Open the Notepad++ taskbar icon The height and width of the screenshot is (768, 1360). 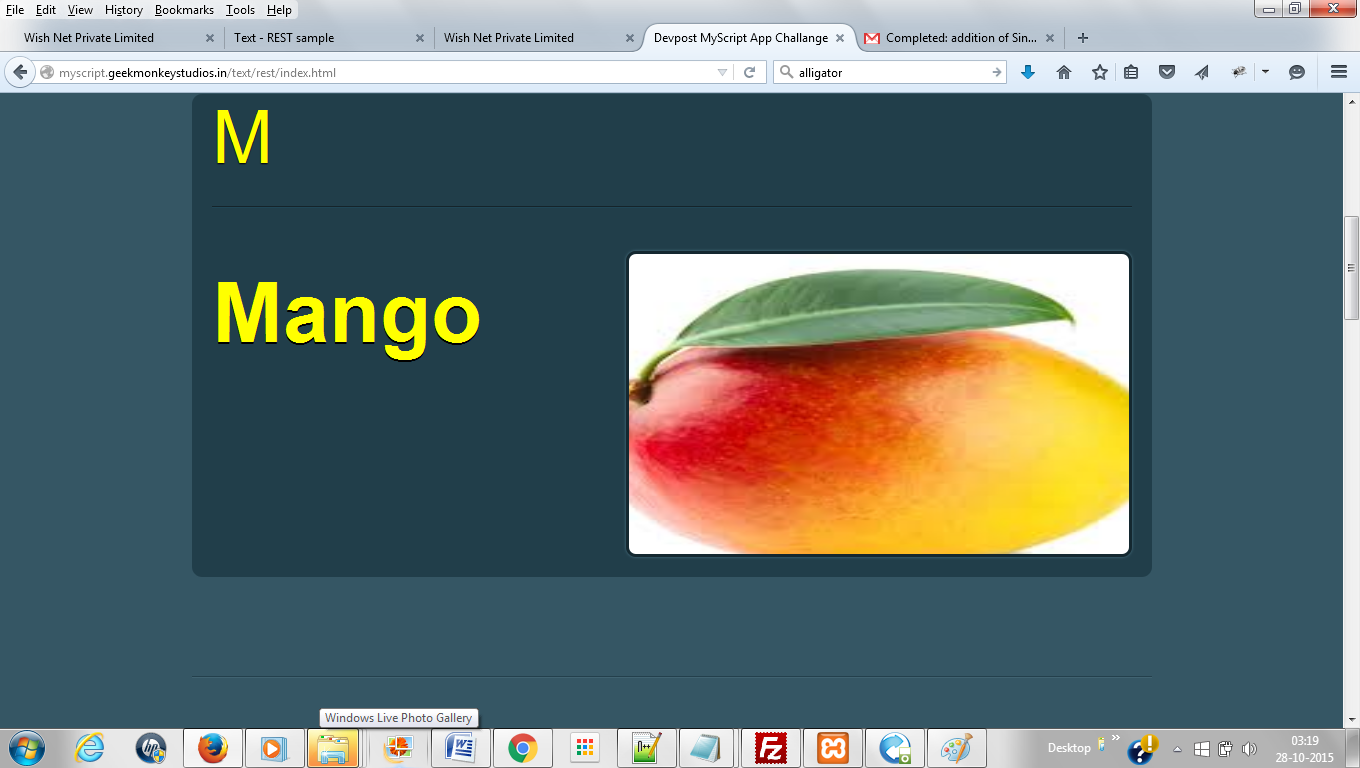[x=647, y=748]
